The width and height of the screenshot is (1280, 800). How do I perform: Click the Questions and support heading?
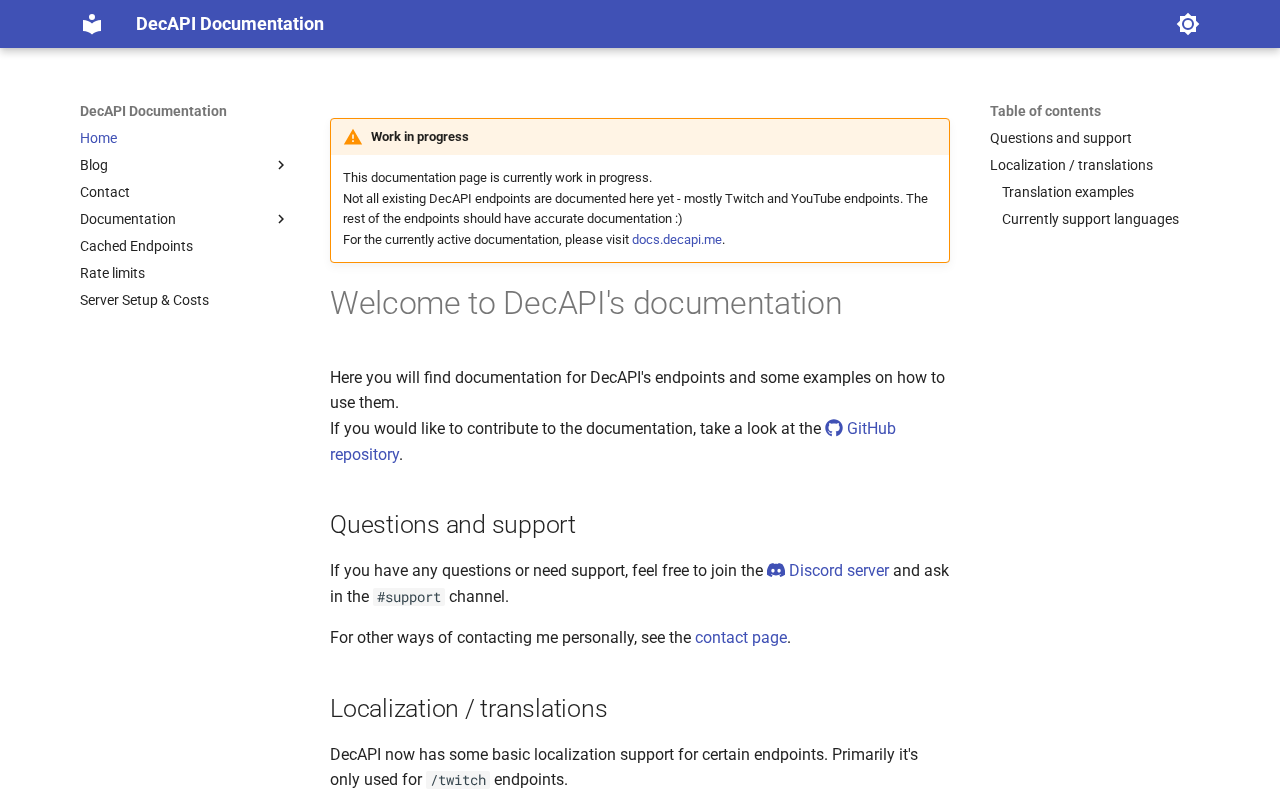click(453, 525)
